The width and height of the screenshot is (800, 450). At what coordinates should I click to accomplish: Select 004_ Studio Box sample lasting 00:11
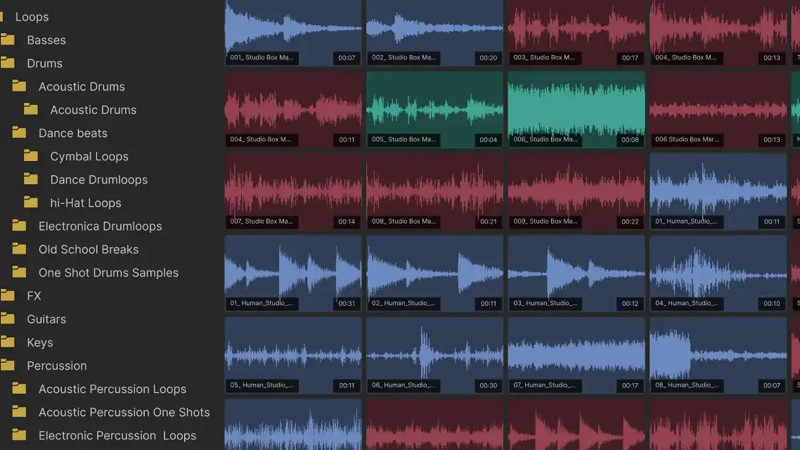tap(293, 110)
